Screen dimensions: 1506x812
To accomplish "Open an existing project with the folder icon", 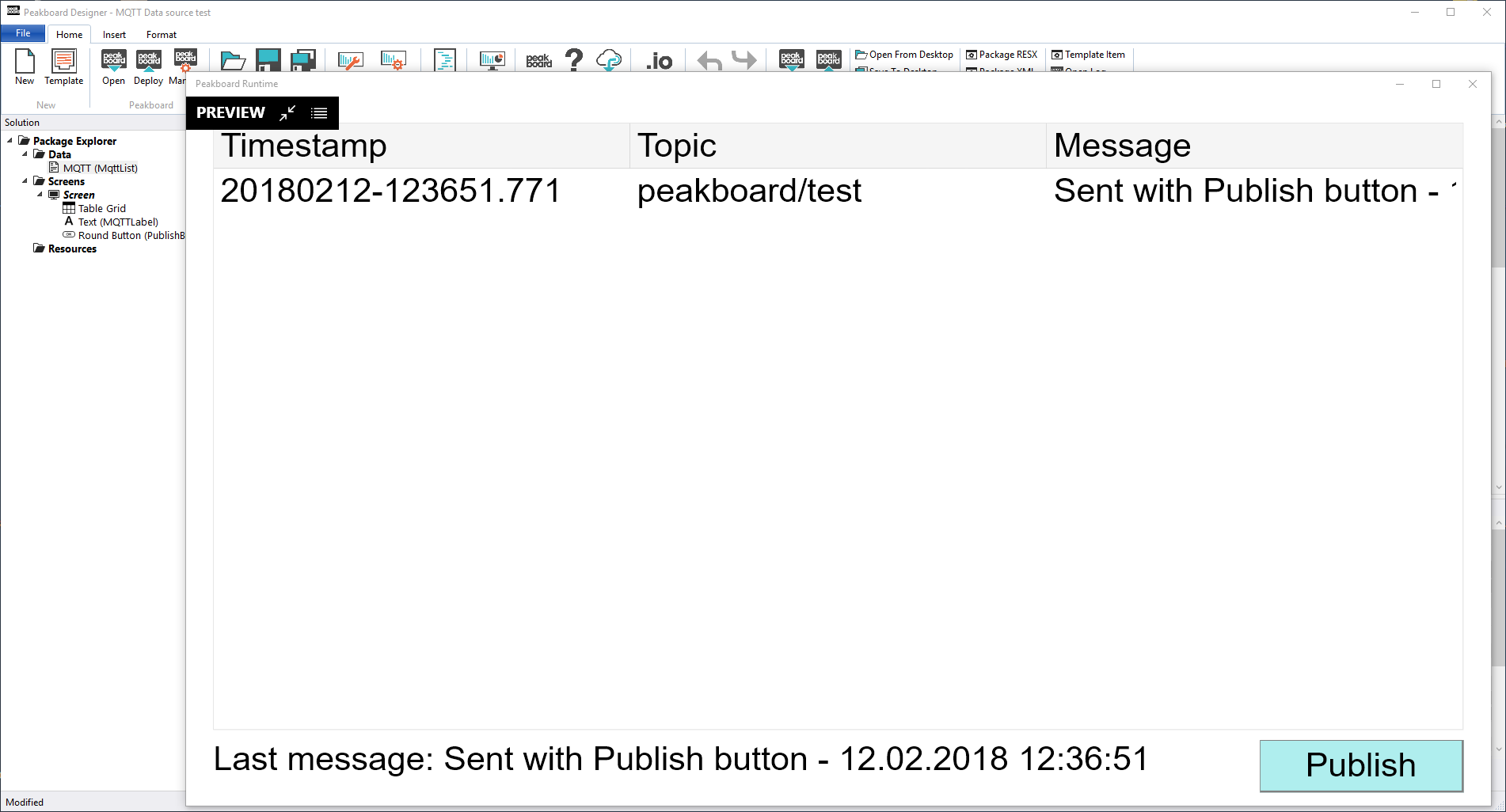I will [231, 59].
